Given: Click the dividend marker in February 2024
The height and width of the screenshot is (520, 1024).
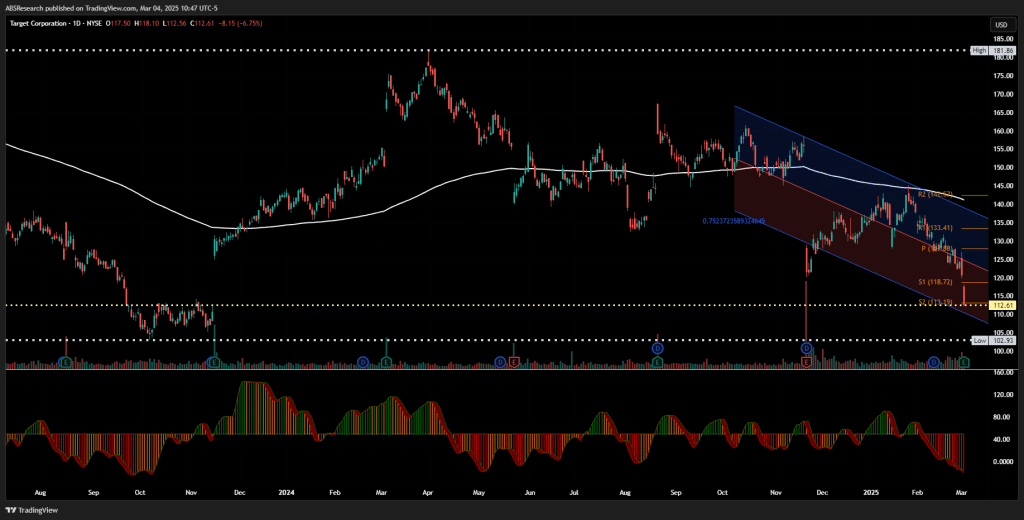Looking at the screenshot, I should tap(364, 362).
